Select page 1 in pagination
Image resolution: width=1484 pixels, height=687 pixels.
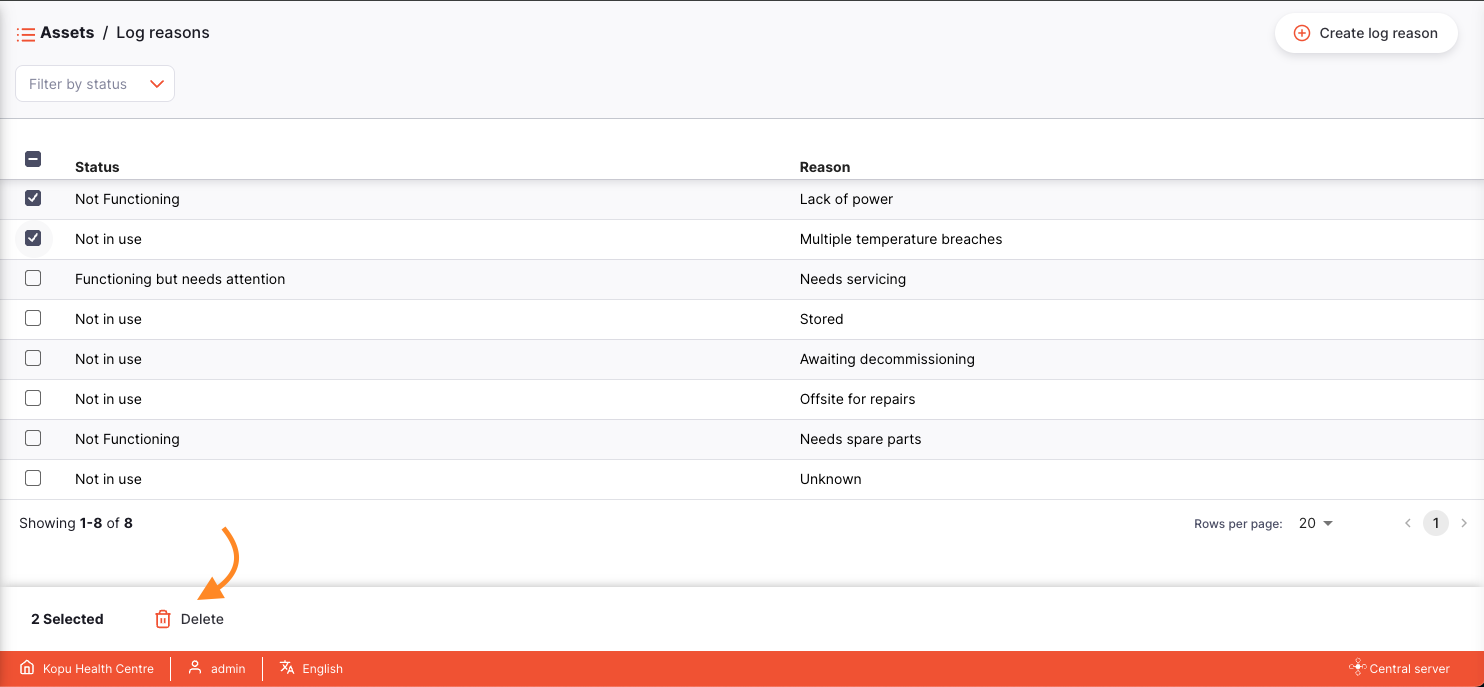1436,523
